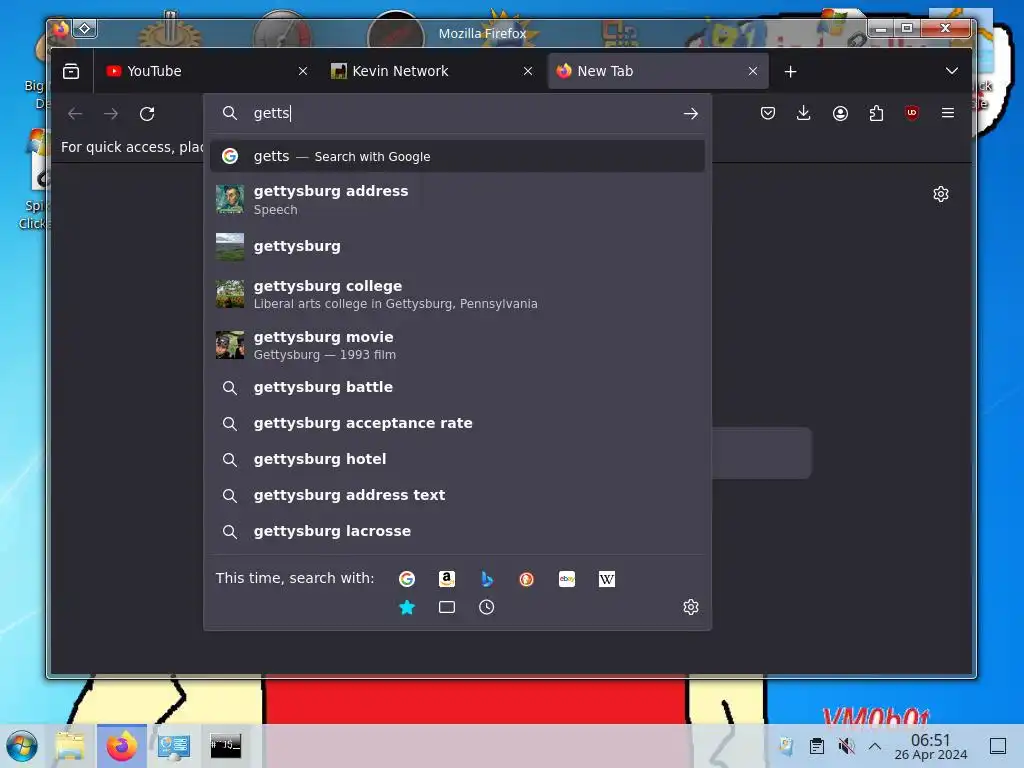
Task: Toggle the muted volume tray icon
Action: [846, 746]
